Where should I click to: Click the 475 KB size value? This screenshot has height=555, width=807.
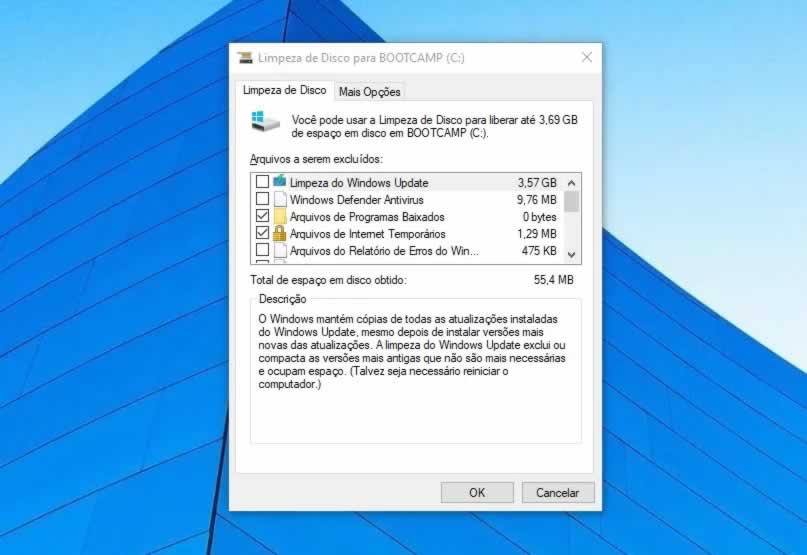(x=539, y=251)
